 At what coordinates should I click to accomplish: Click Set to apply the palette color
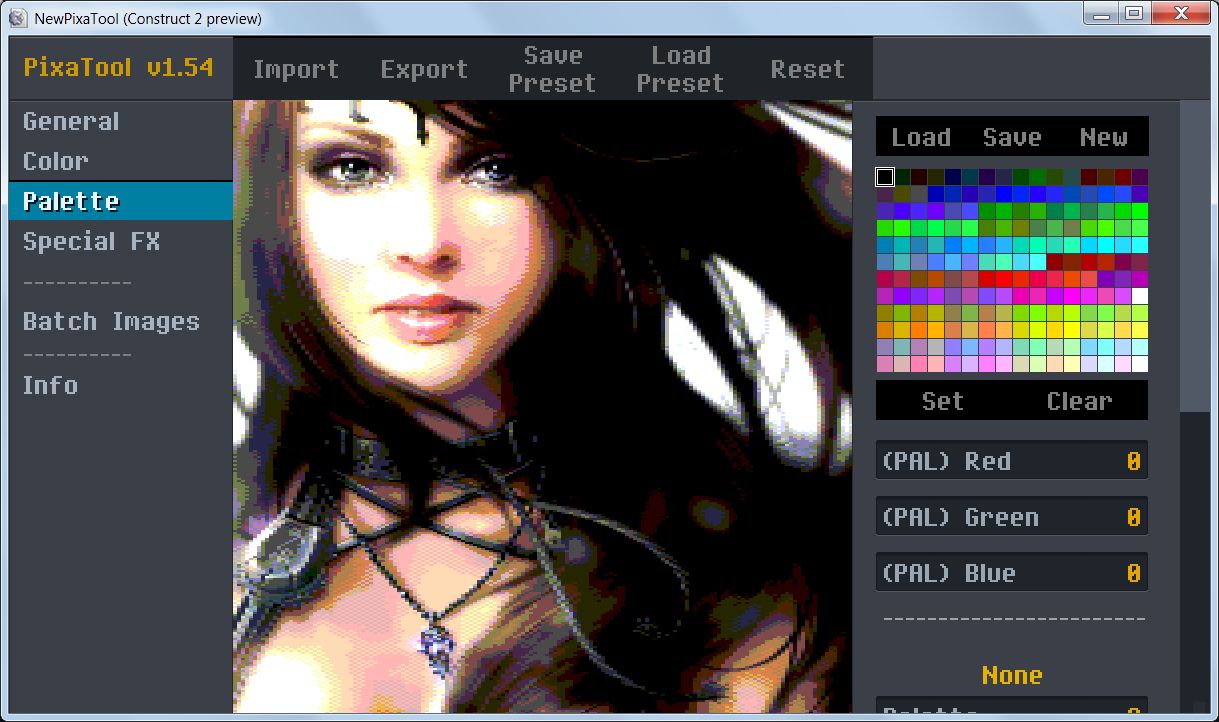[x=942, y=400]
